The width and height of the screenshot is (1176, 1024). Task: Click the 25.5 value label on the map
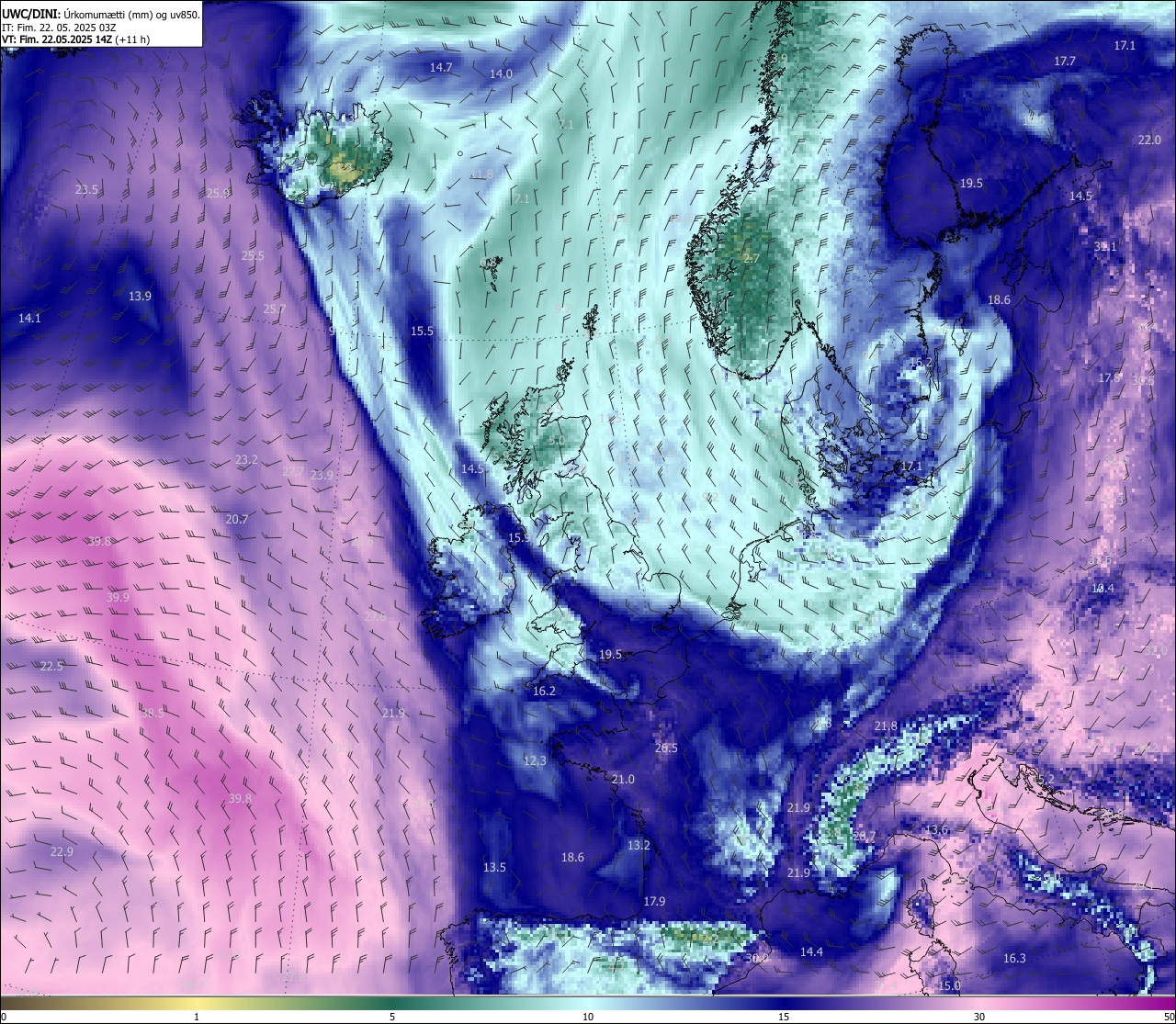pyautogui.click(x=253, y=256)
